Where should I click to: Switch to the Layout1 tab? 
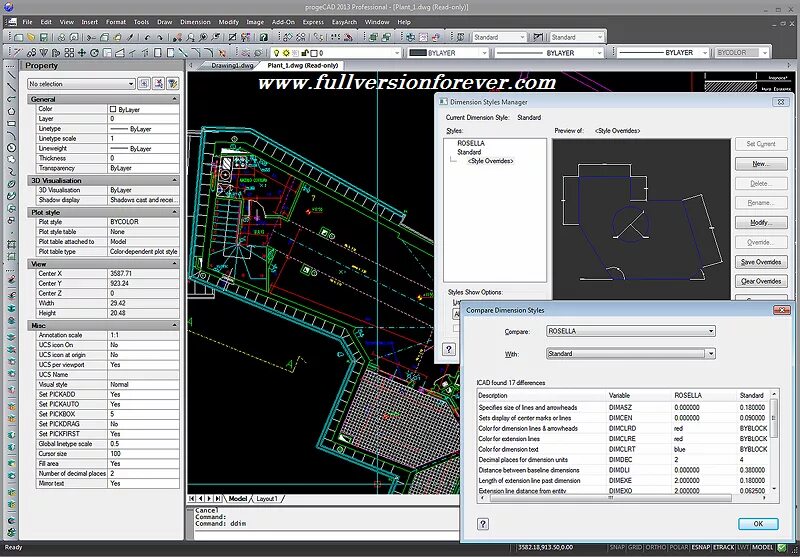click(267, 498)
